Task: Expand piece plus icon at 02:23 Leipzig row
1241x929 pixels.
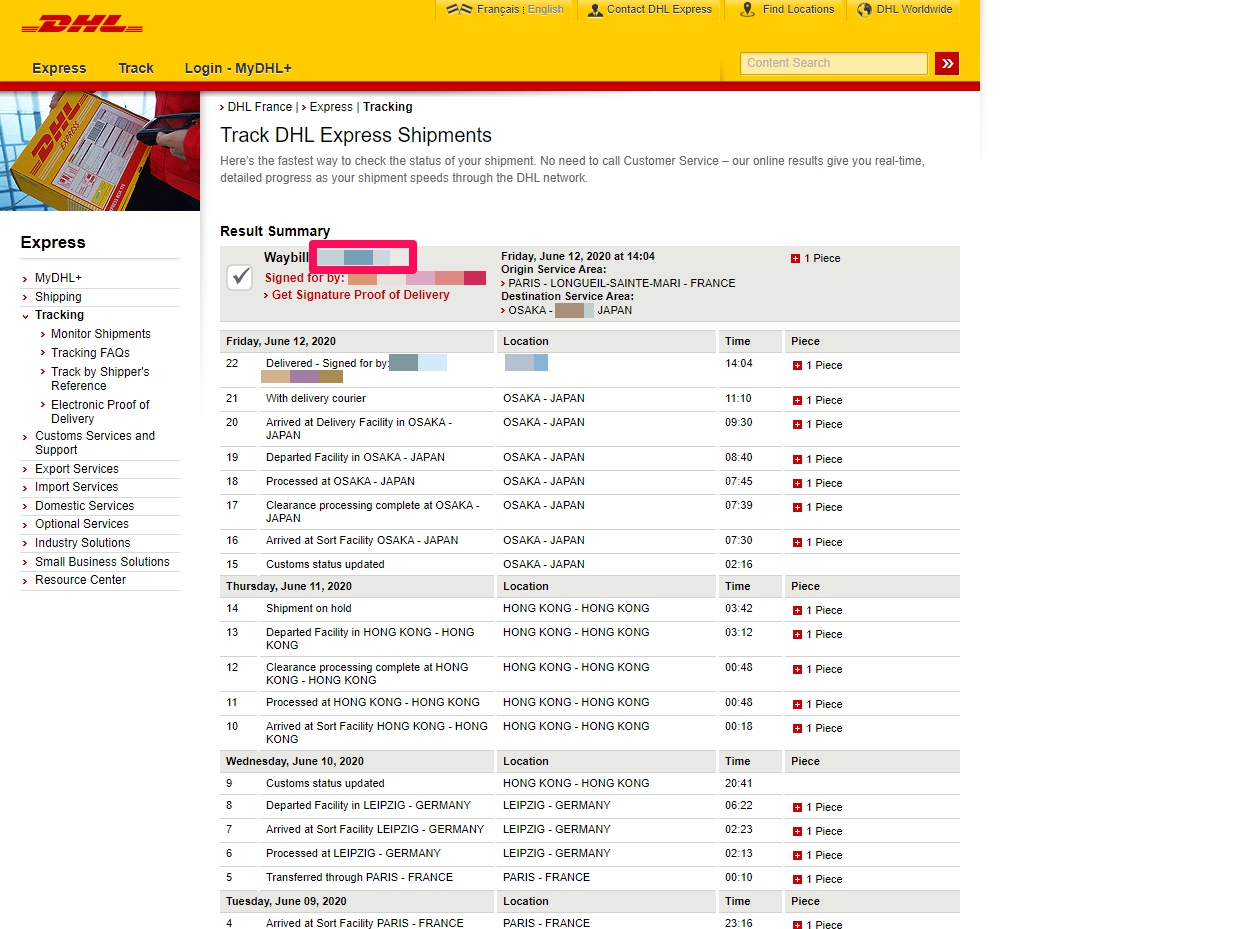Action: point(797,832)
